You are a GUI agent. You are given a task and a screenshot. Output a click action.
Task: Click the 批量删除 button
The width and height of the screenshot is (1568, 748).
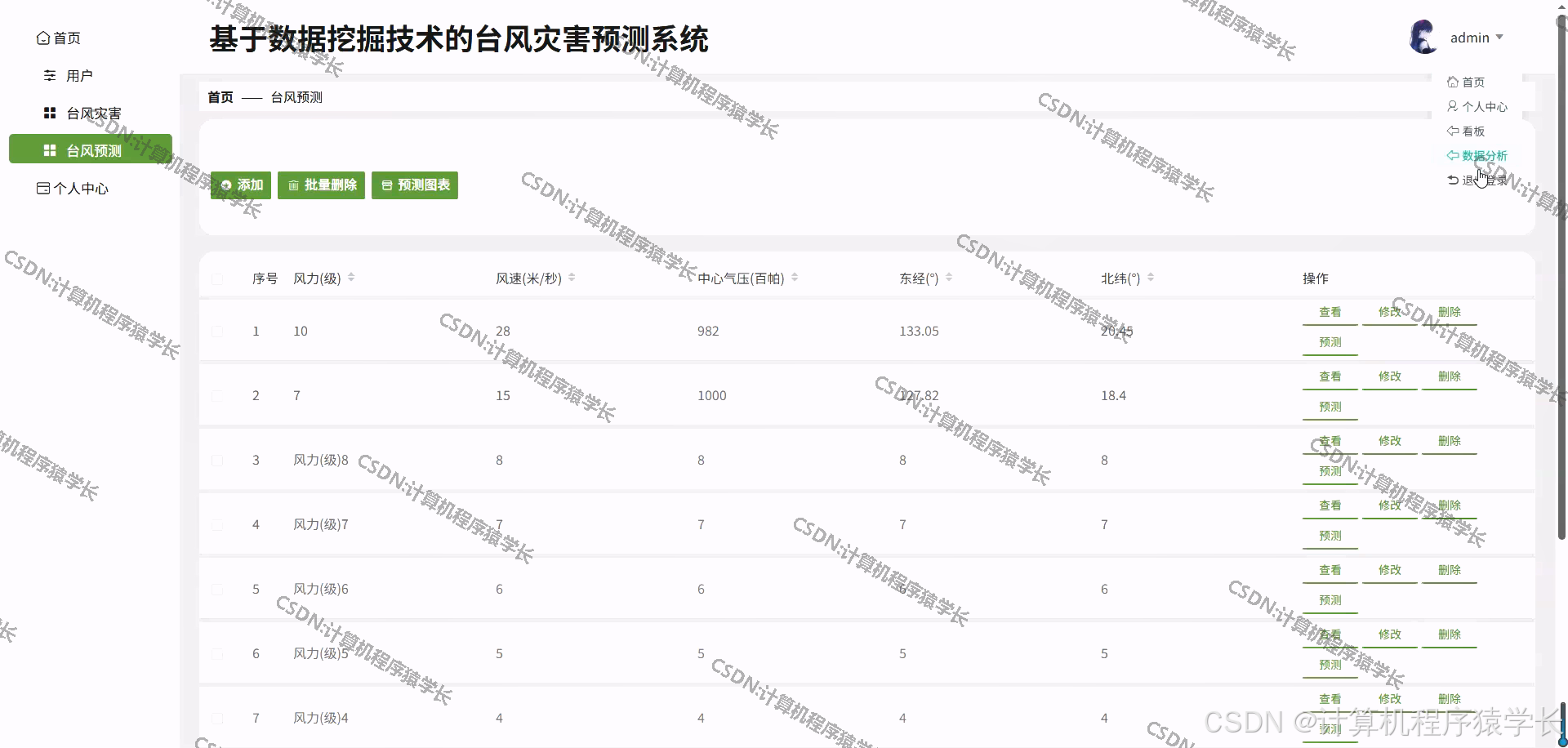(321, 185)
